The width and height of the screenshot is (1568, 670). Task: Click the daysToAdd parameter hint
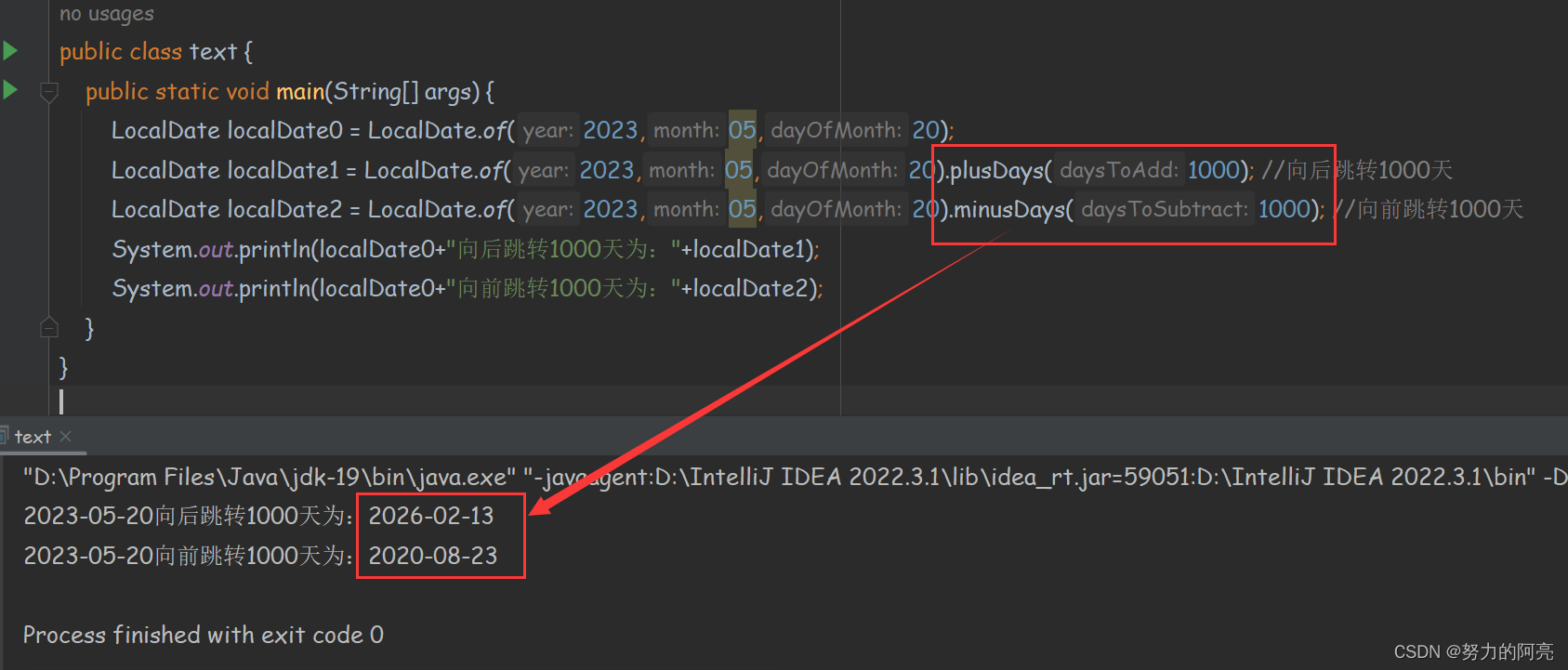click(x=1119, y=170)
